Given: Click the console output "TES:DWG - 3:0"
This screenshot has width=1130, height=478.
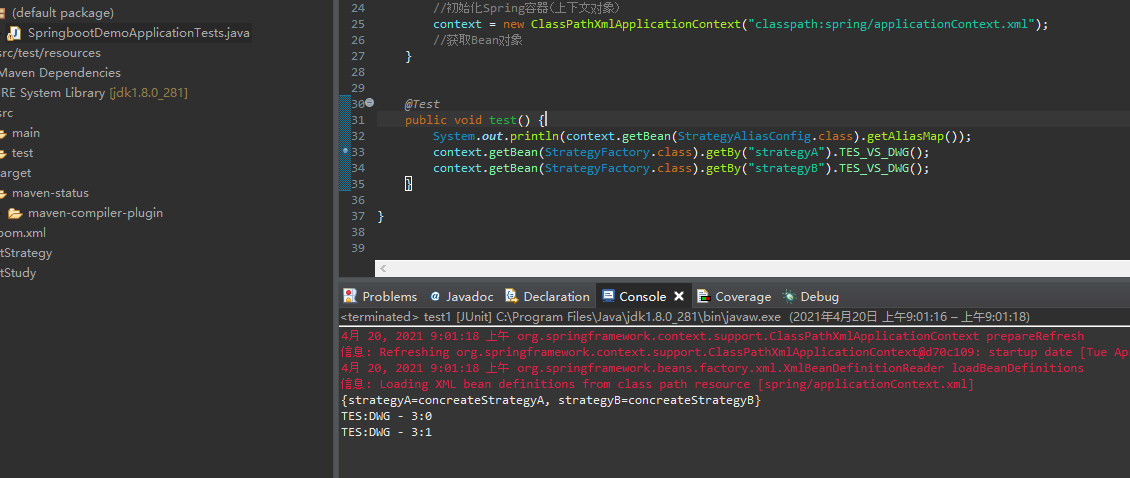Looking at the screenshot, I should pyautogui.click(x=386, y=416).
